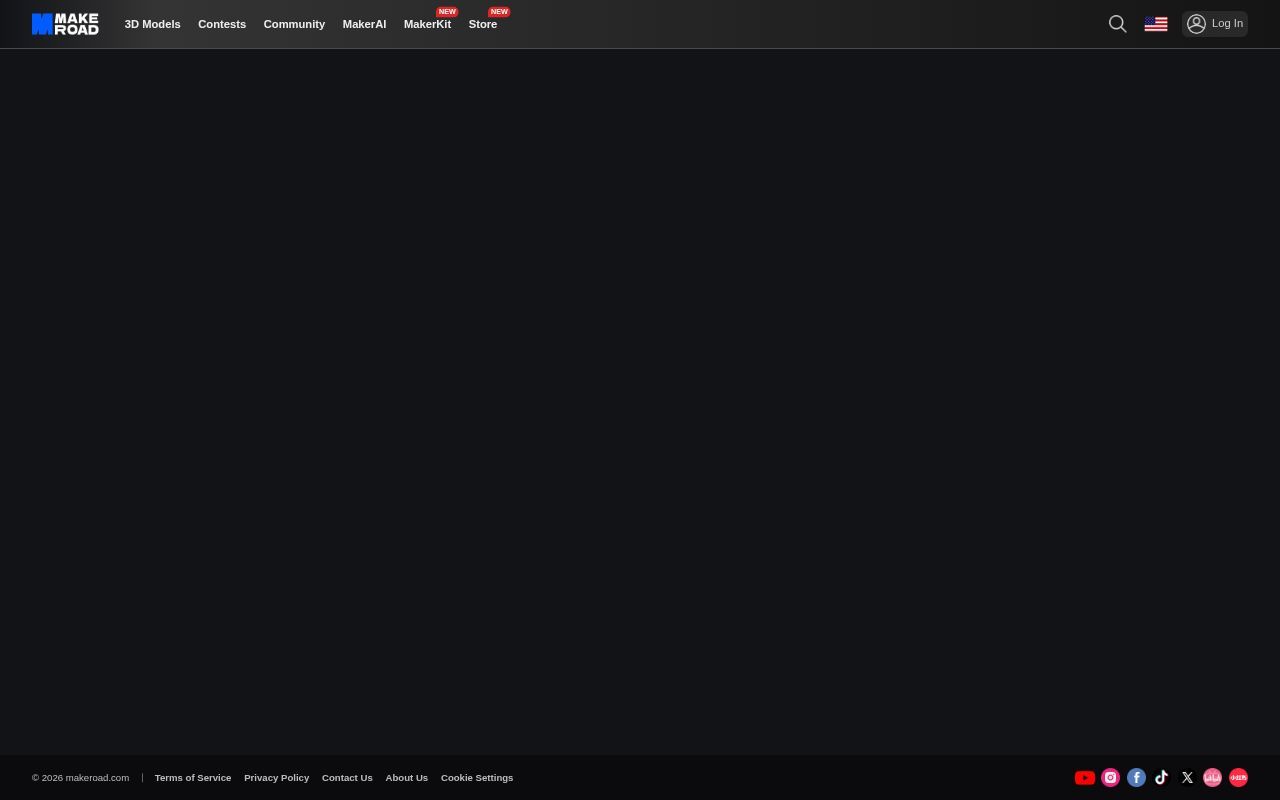
Task: Open the 3D Models menu
Action: (x=152, y=24)
